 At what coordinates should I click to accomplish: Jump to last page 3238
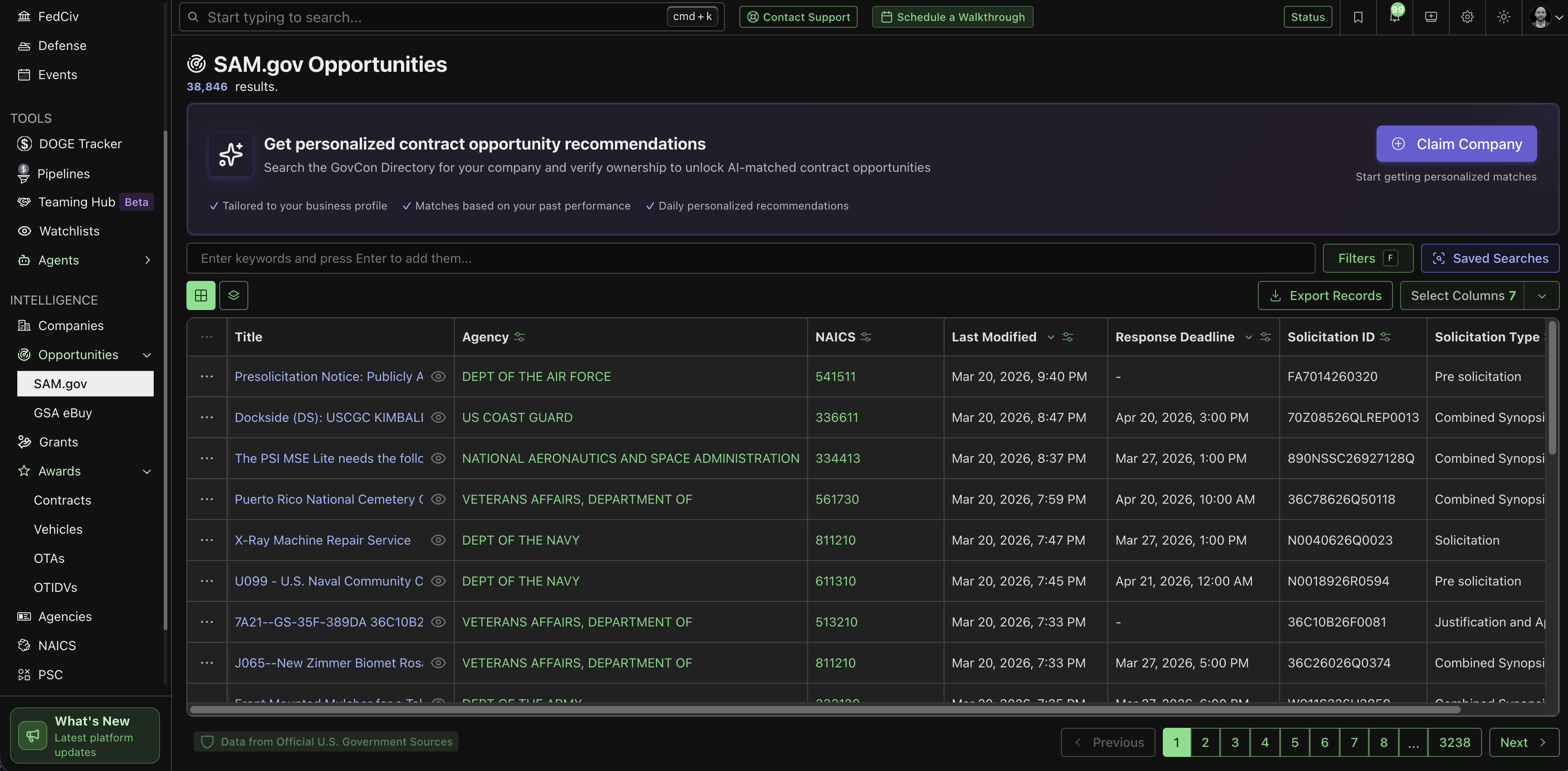[x=1454, y=742]
